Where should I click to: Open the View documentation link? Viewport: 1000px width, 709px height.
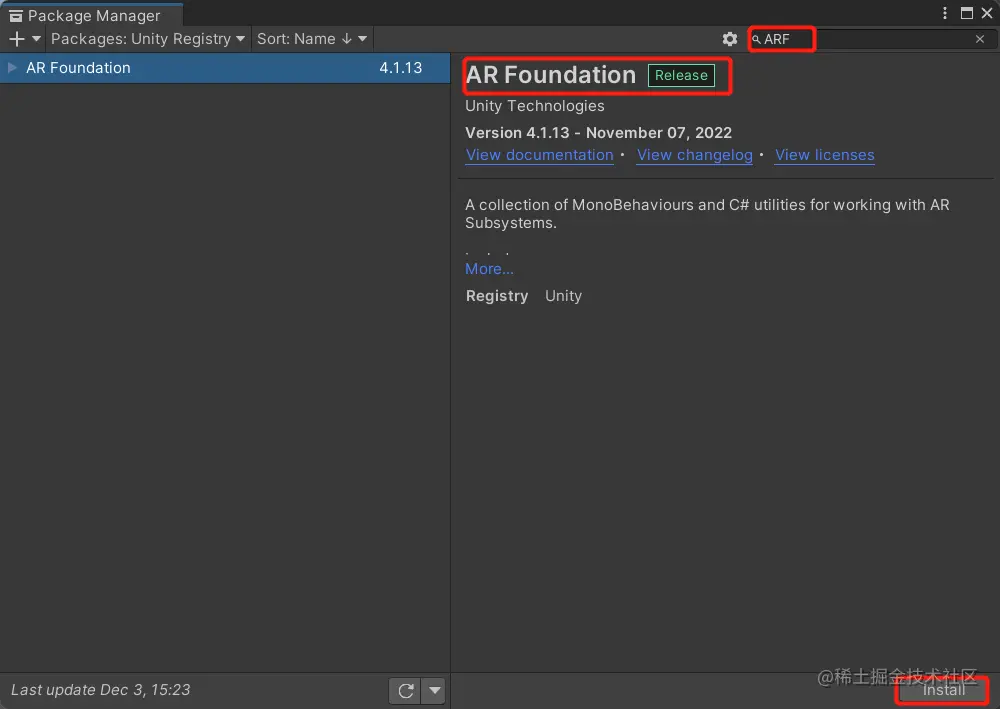[x=540, y=155]
